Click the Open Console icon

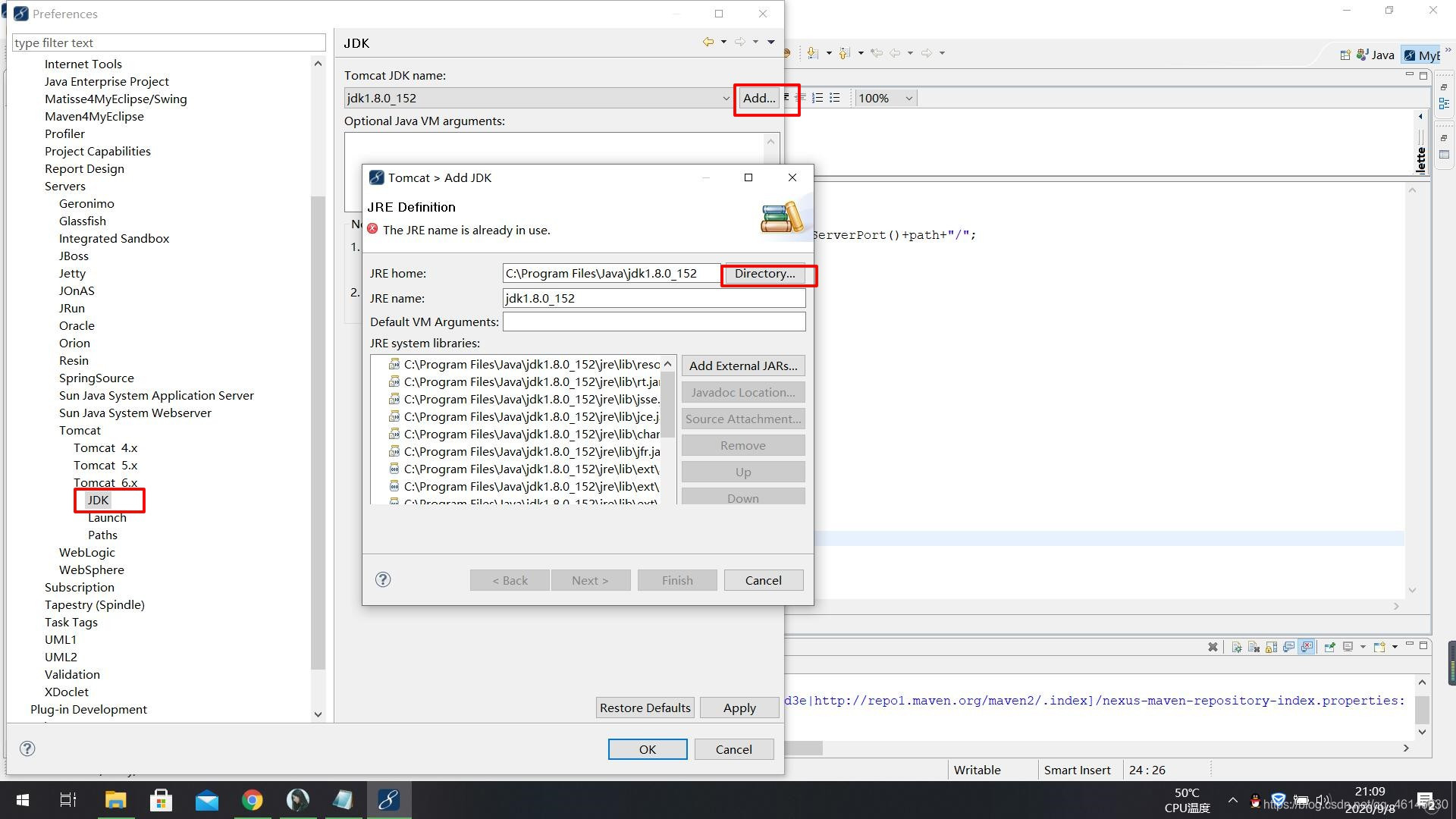click(x=1379, y=647)
